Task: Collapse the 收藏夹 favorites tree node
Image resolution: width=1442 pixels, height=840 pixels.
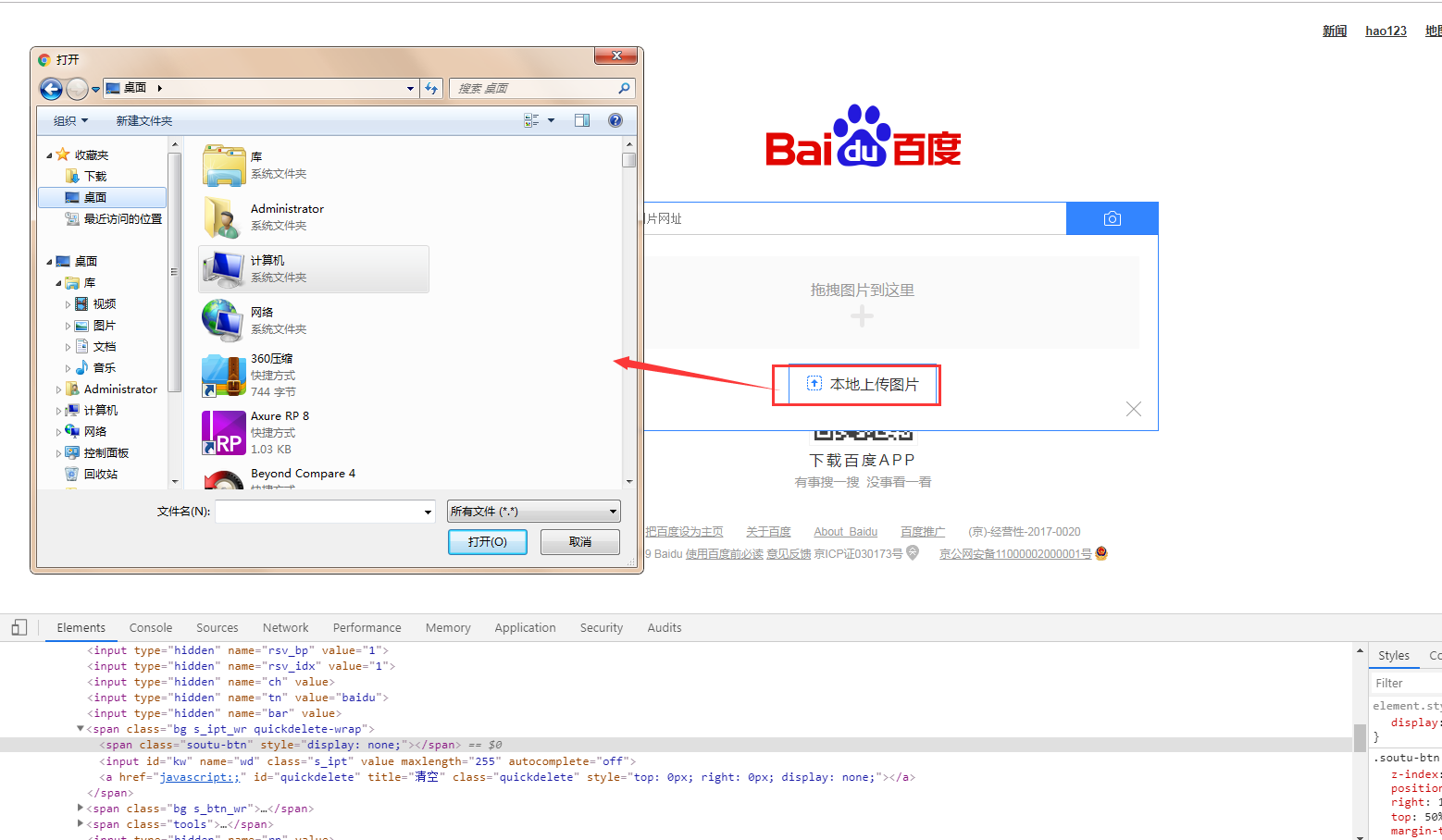Action: pyautogui.click(x=49, y=155)
